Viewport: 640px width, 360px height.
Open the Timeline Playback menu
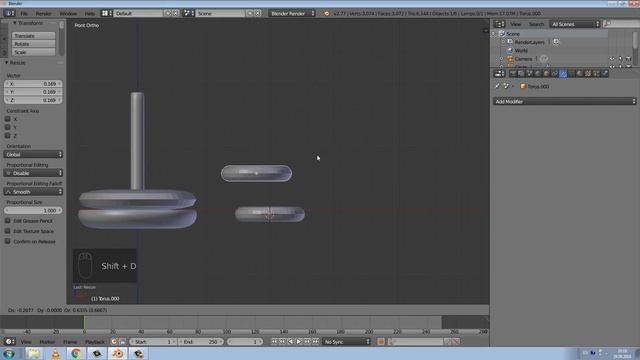coord(95,342)
